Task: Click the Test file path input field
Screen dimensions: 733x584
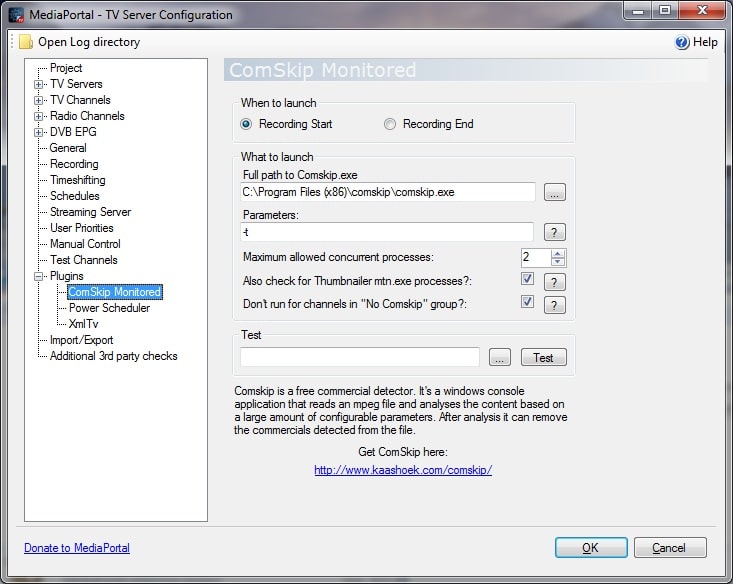Action: click(359, 357)
